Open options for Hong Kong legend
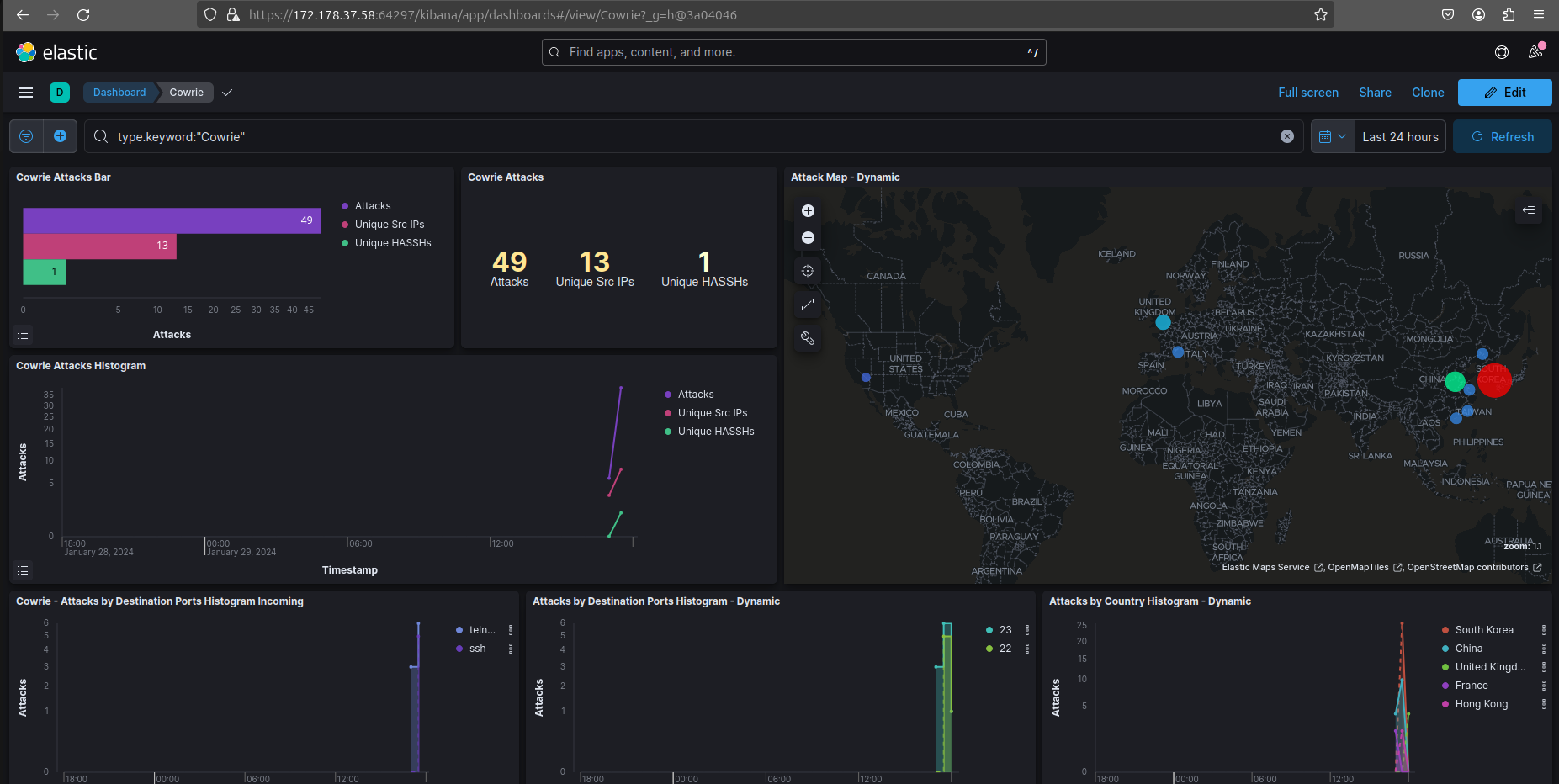 point(1544,704)
